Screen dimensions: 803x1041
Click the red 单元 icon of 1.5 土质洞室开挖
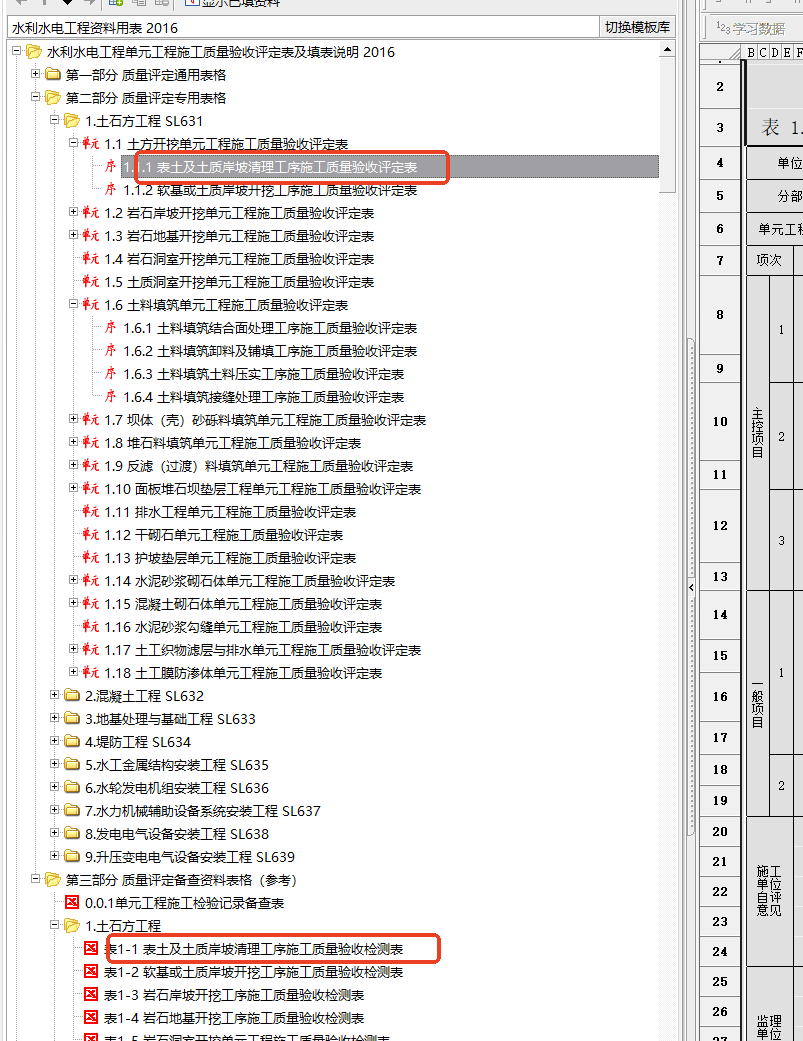click(x=91, y=281)
